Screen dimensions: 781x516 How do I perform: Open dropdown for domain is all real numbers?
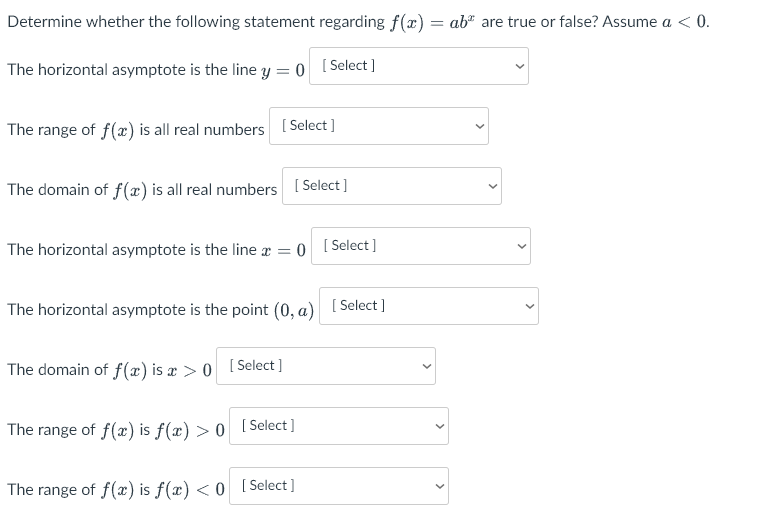click(392, 186)
